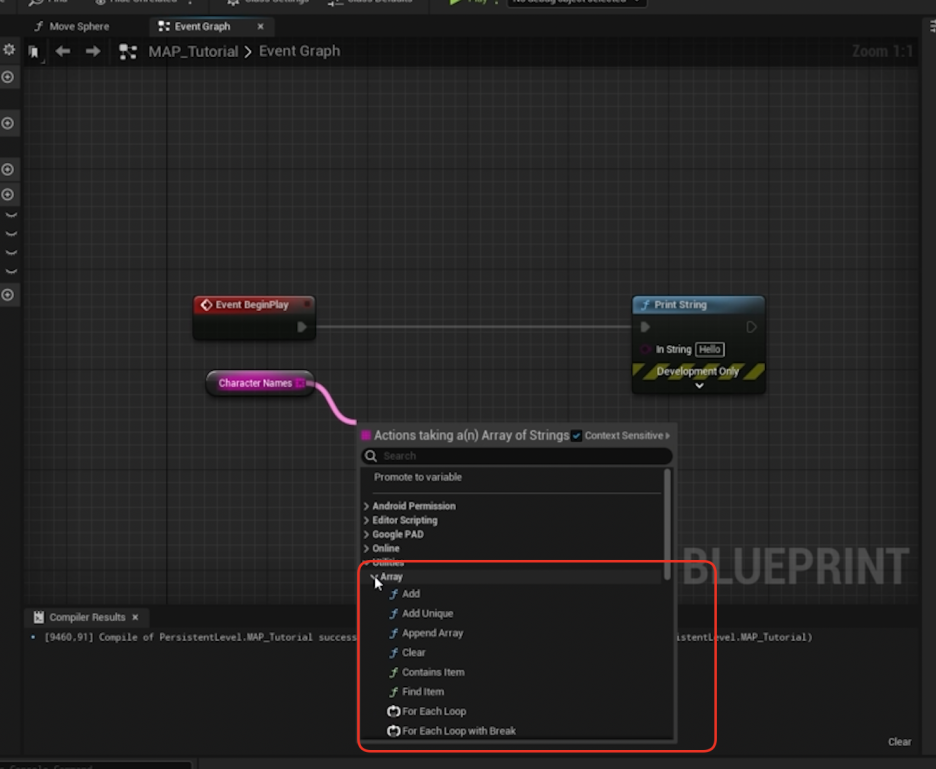Click the In String Hello value box
Image resolution: width=936 pixels, height=769 pixels.
(710, 349)
